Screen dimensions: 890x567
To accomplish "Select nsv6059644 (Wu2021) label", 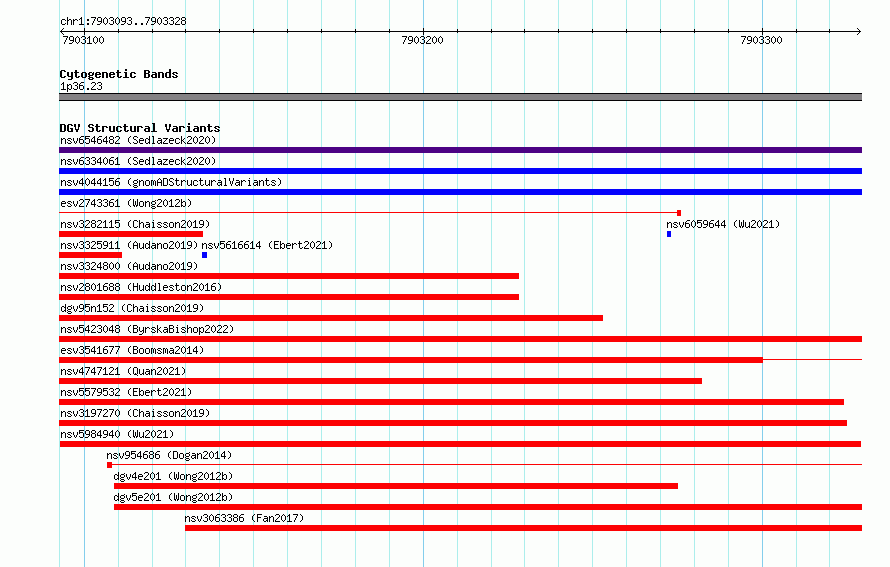I will [723, 224].
